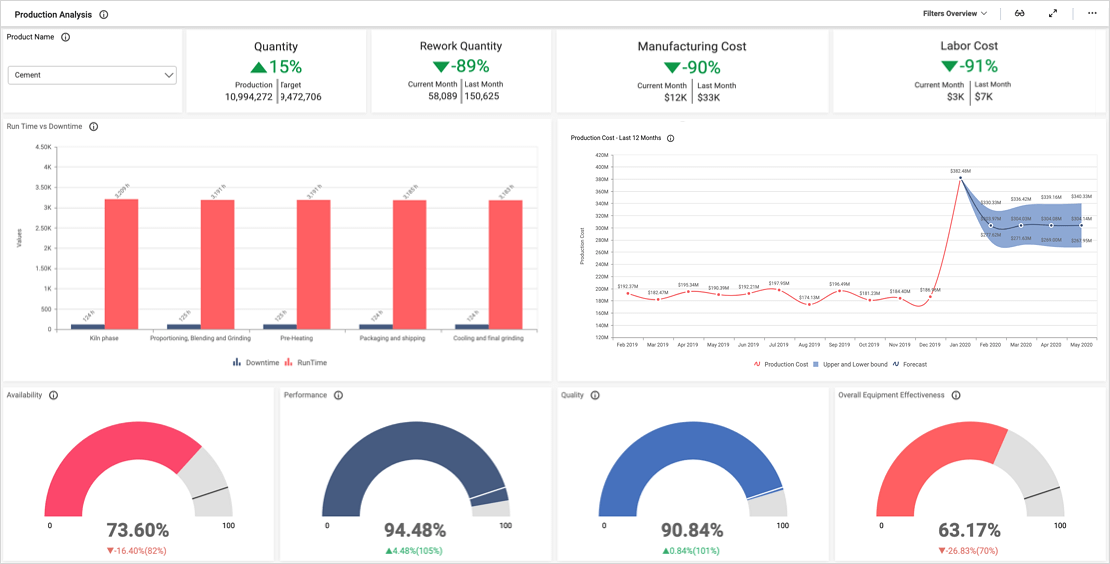Select the Manufacturing Cost -90% KPI card
Screen dimensions: 1110x564
[692, 70]
